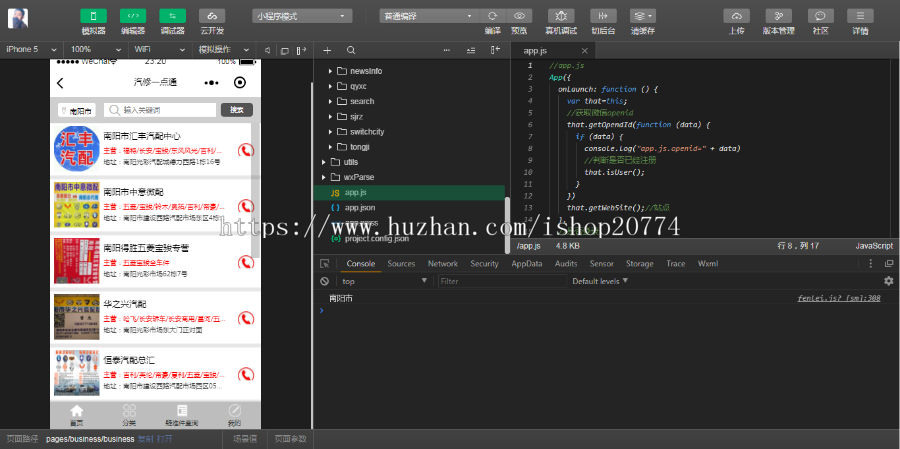This screenshot has height=449, width=900.
Task: Switch to the Network tab
Action: (x=442, y=264)
